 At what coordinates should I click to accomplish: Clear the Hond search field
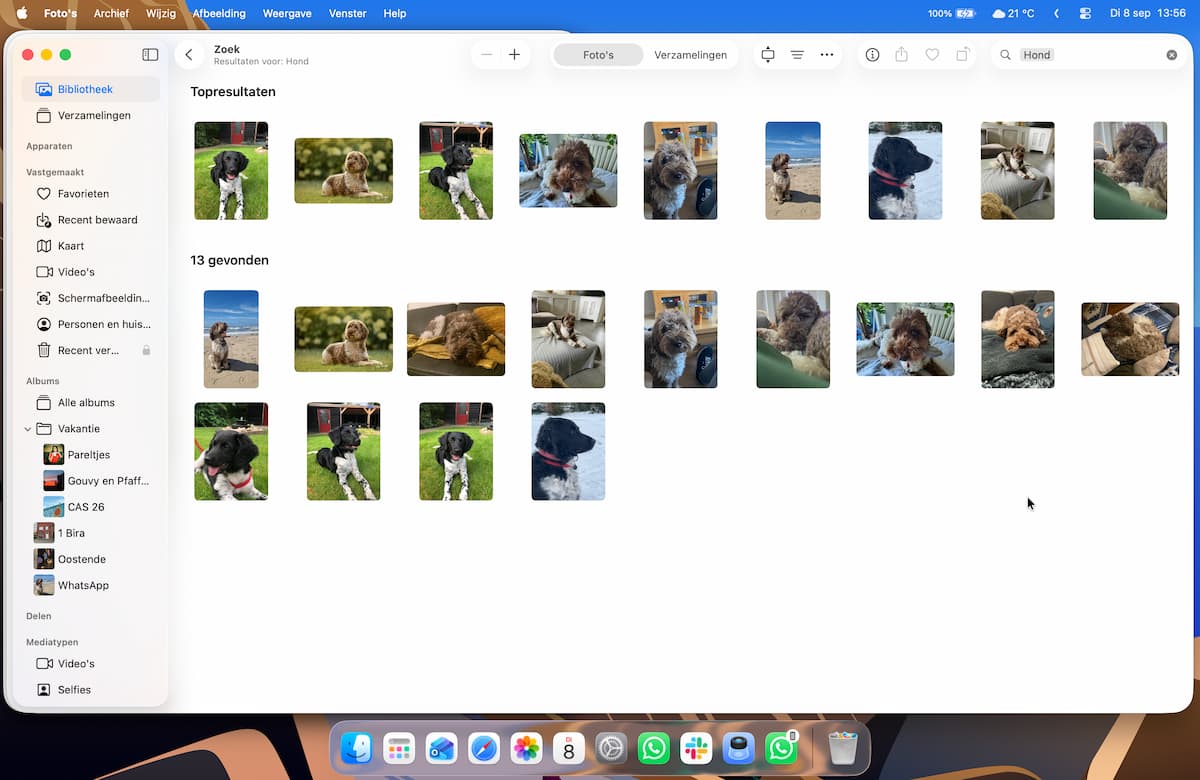click(x=1172, y=55)
